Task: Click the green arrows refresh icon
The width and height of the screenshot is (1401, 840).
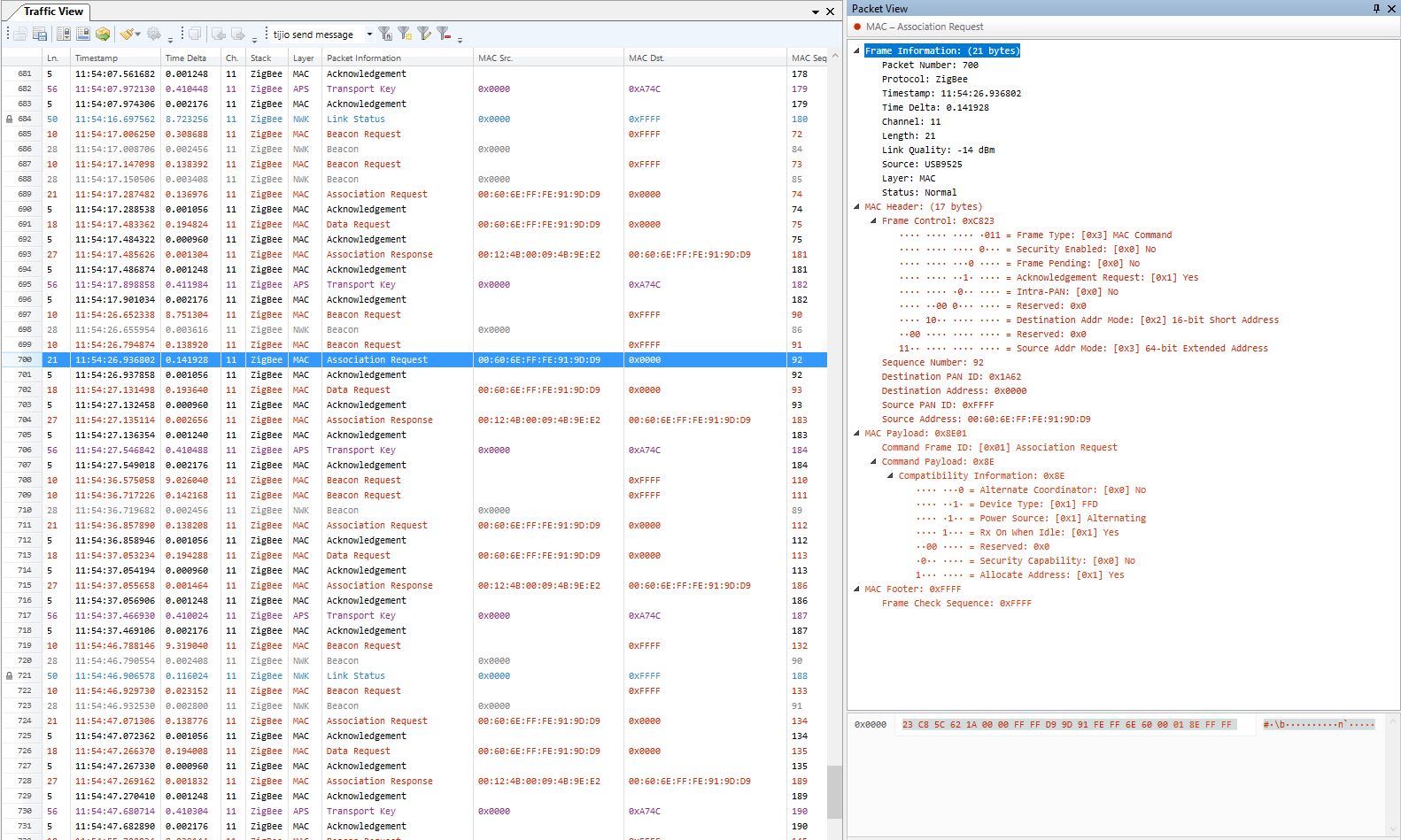Action: [104, 34]
